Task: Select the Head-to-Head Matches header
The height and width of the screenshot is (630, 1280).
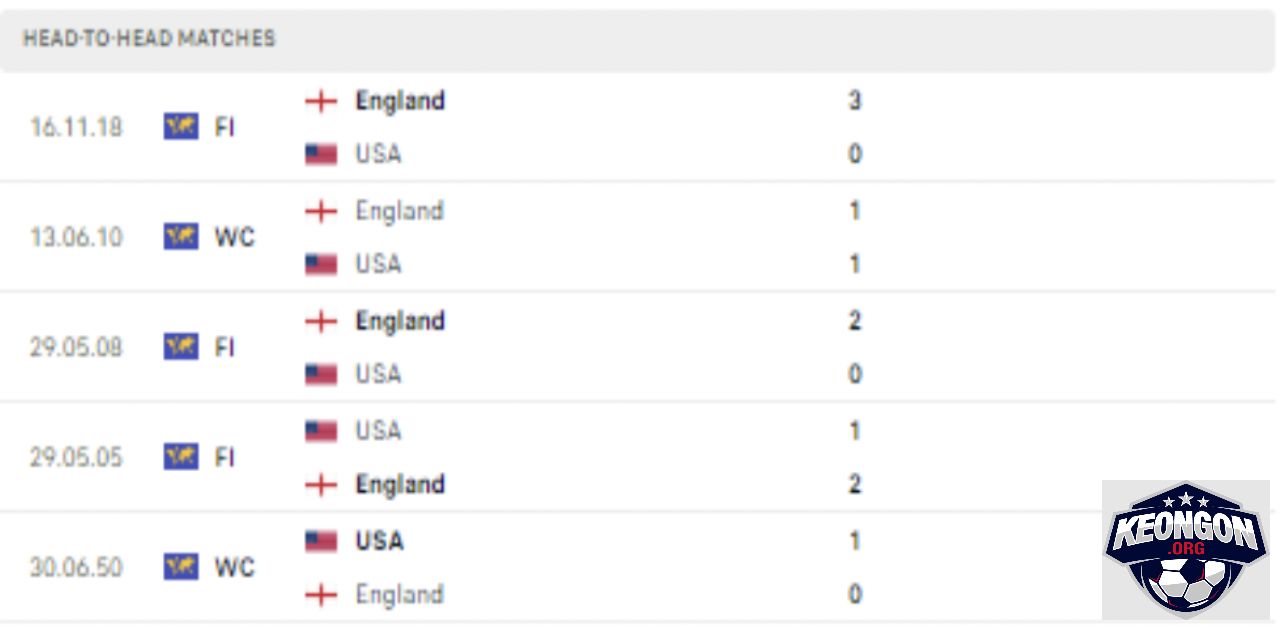Action: coord(149,39)
